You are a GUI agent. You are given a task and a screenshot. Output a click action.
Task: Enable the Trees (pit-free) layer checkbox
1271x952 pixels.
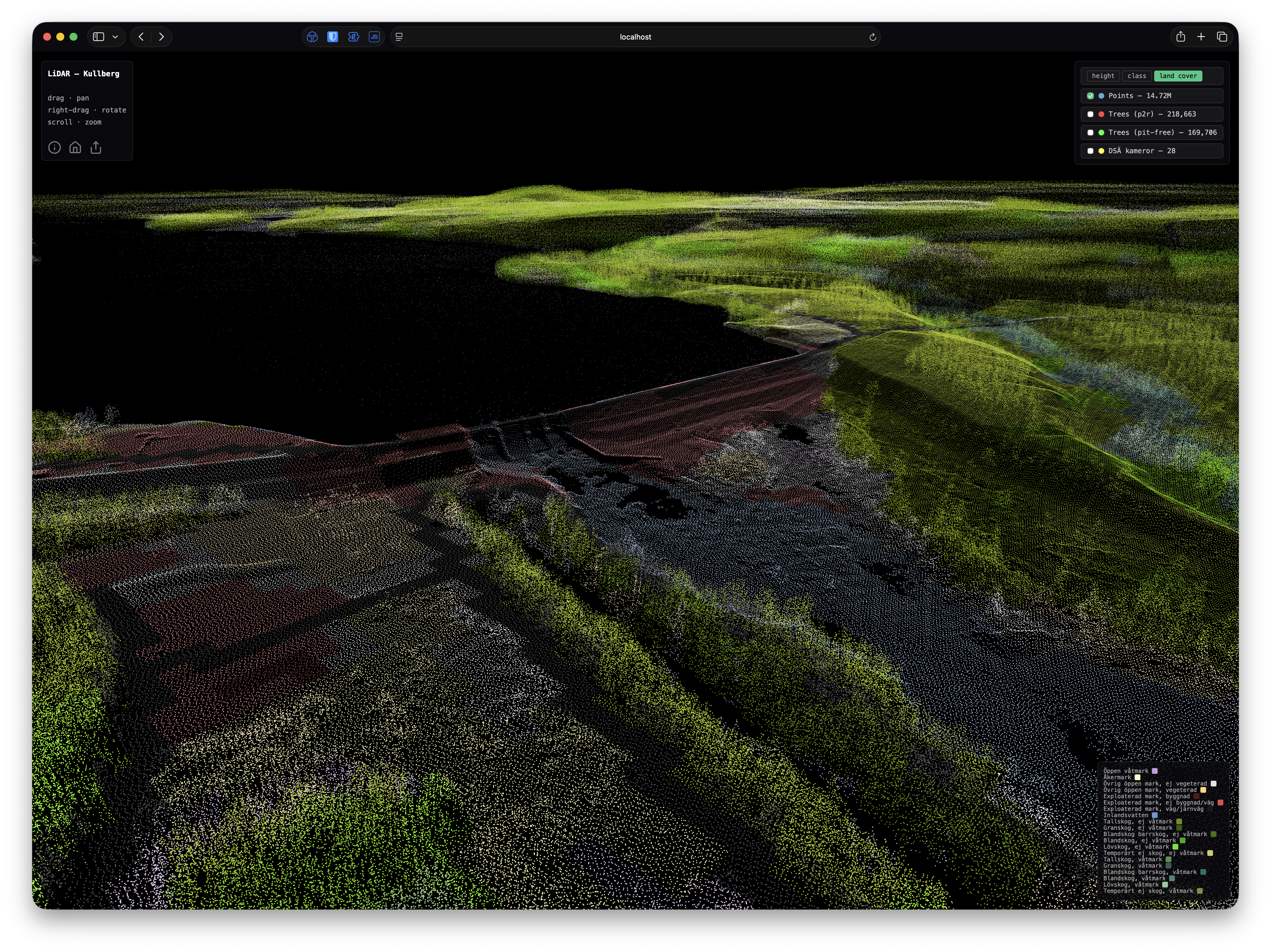pos(1090,133)
